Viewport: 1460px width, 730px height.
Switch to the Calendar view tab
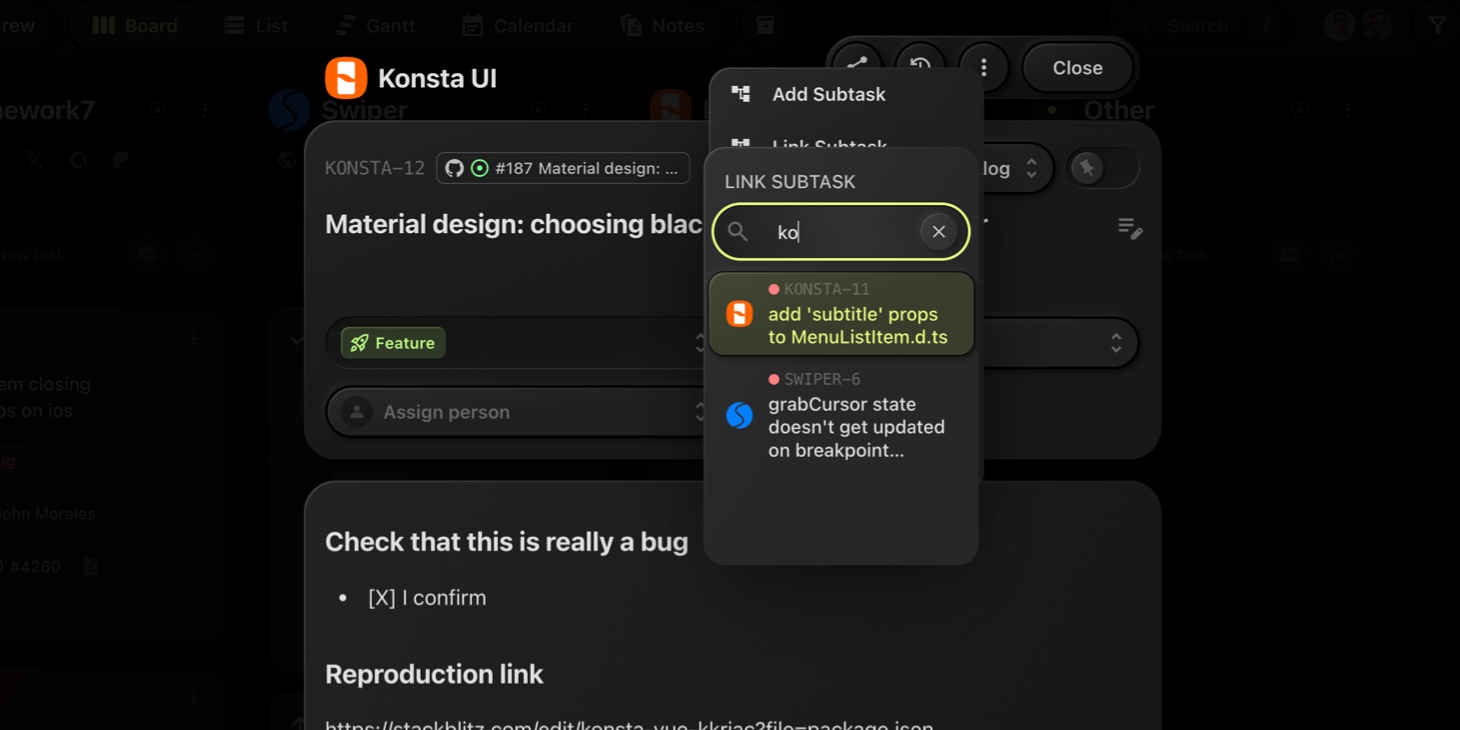pos(517,26)
